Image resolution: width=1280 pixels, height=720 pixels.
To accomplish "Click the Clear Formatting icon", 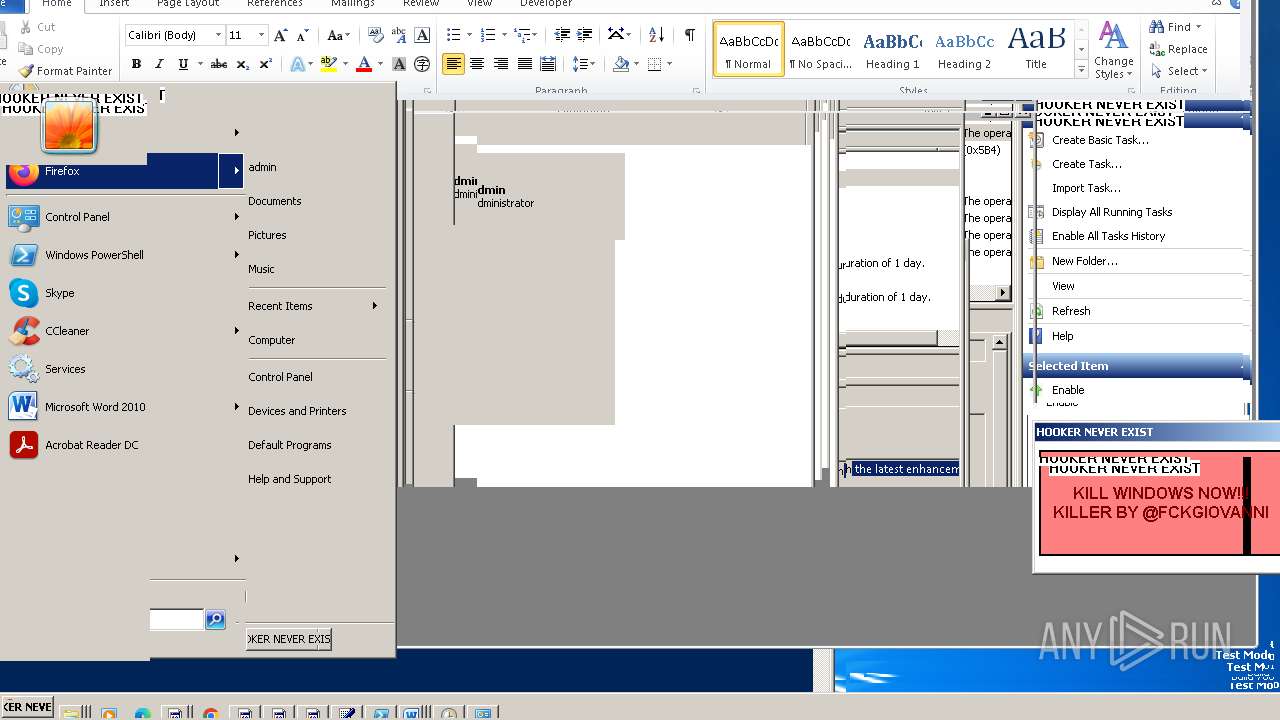I will (375, 35).
